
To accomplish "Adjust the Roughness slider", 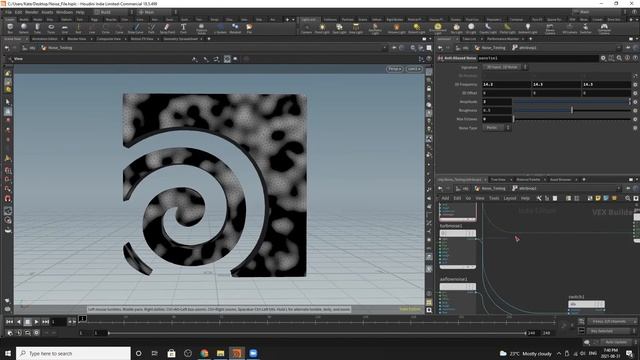I will point(571,110).
